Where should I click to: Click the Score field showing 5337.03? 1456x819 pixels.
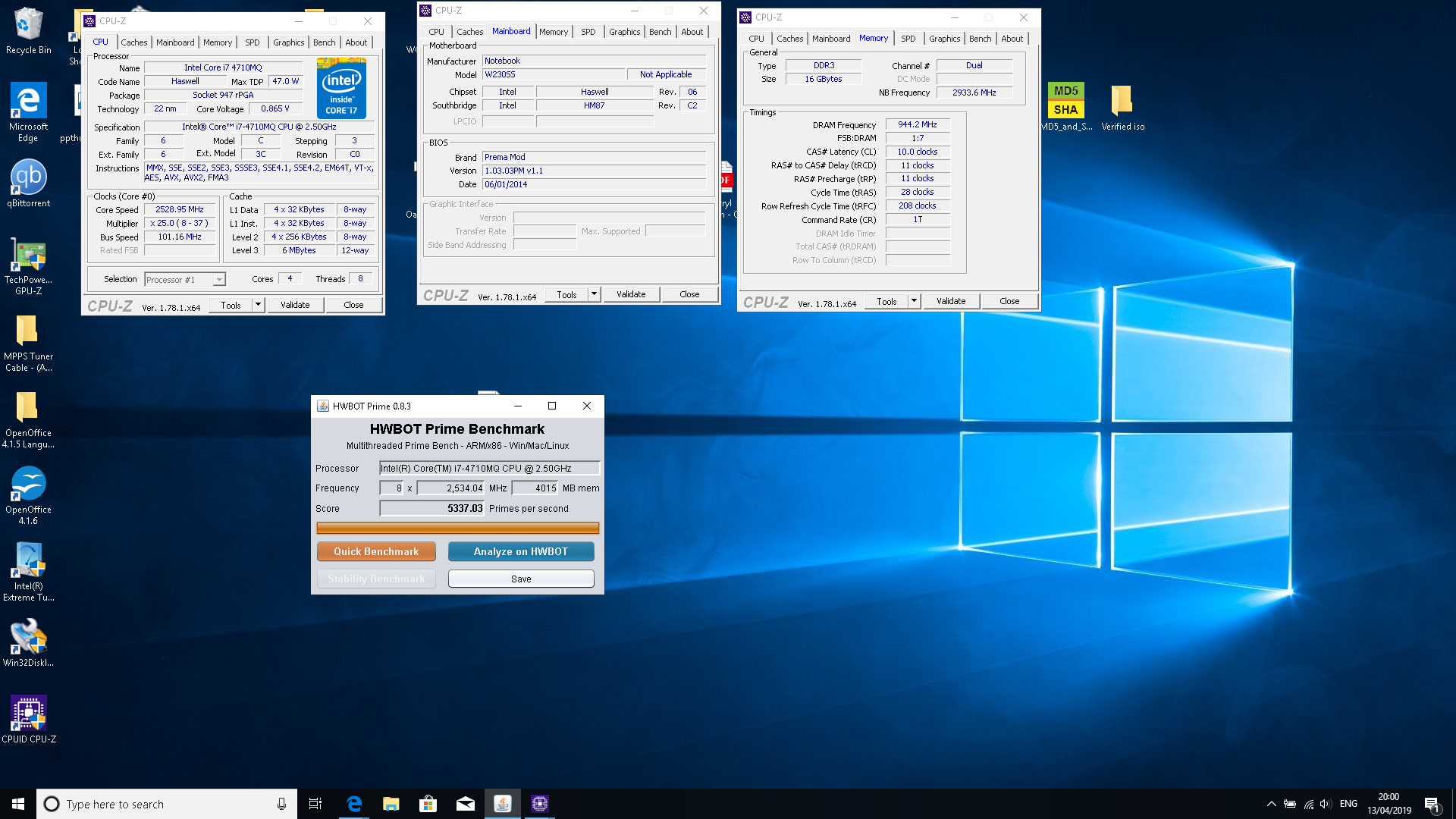pyautogui.click(x=431, y=509)
